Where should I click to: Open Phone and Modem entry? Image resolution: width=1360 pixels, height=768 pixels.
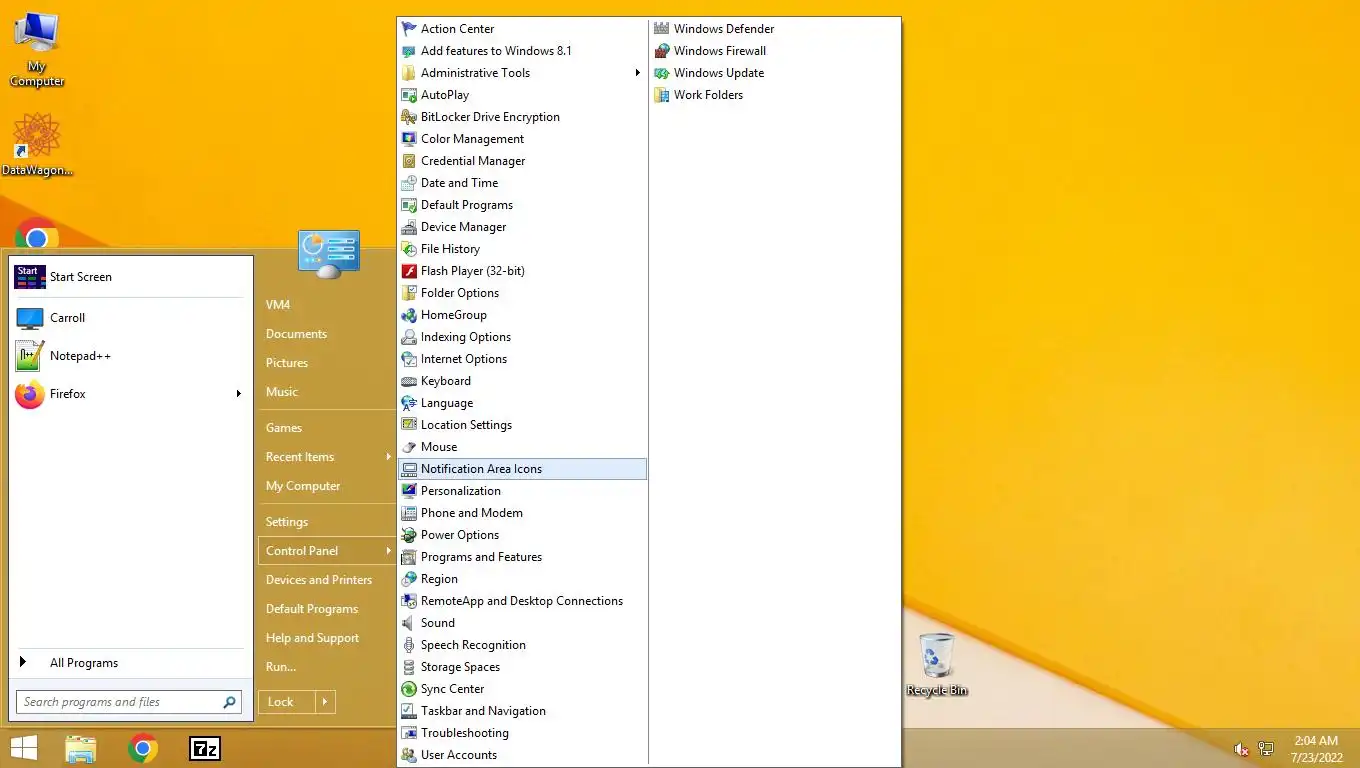(x=522, y=513)
